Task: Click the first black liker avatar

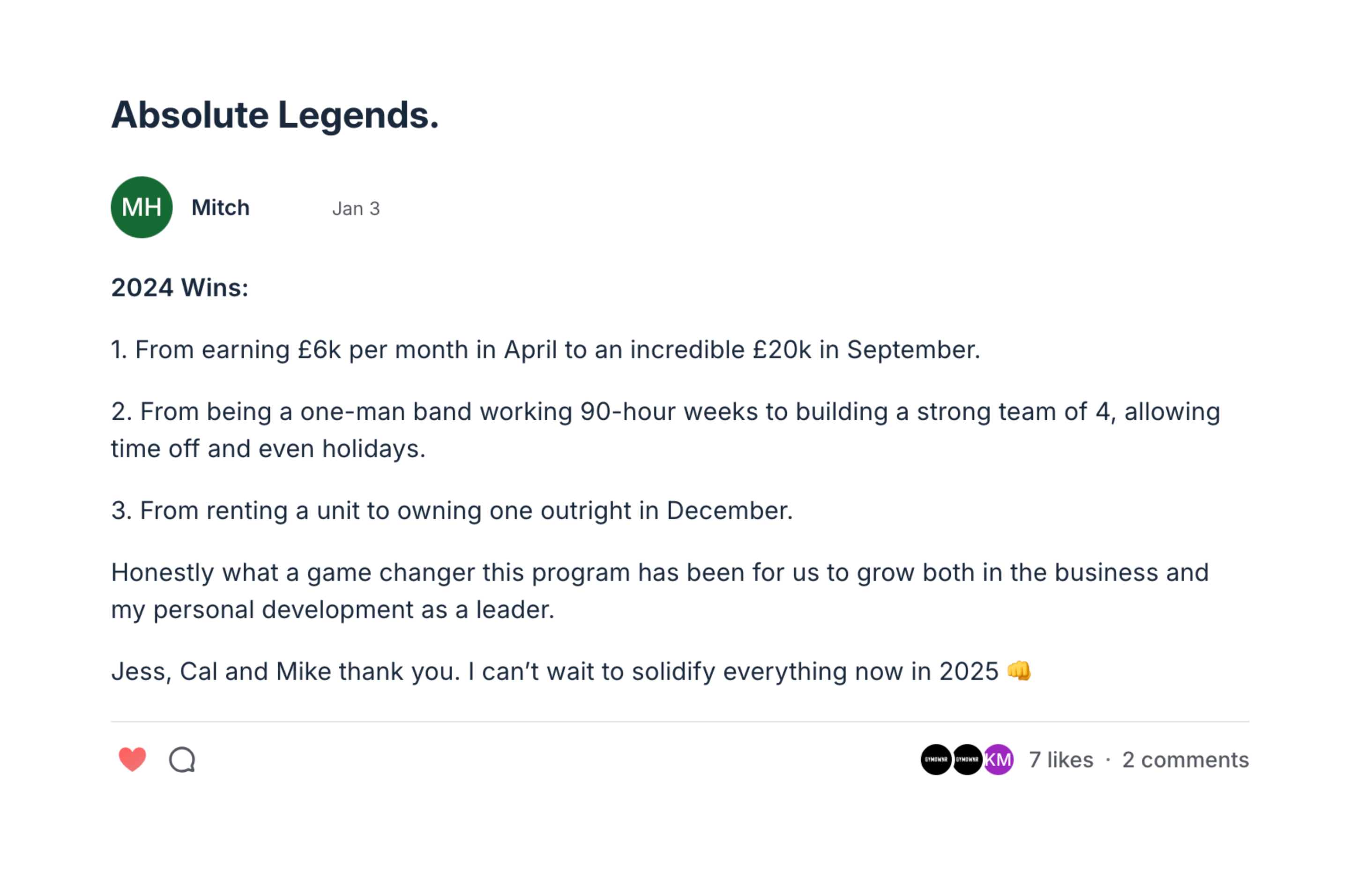Action: point(935,760)
